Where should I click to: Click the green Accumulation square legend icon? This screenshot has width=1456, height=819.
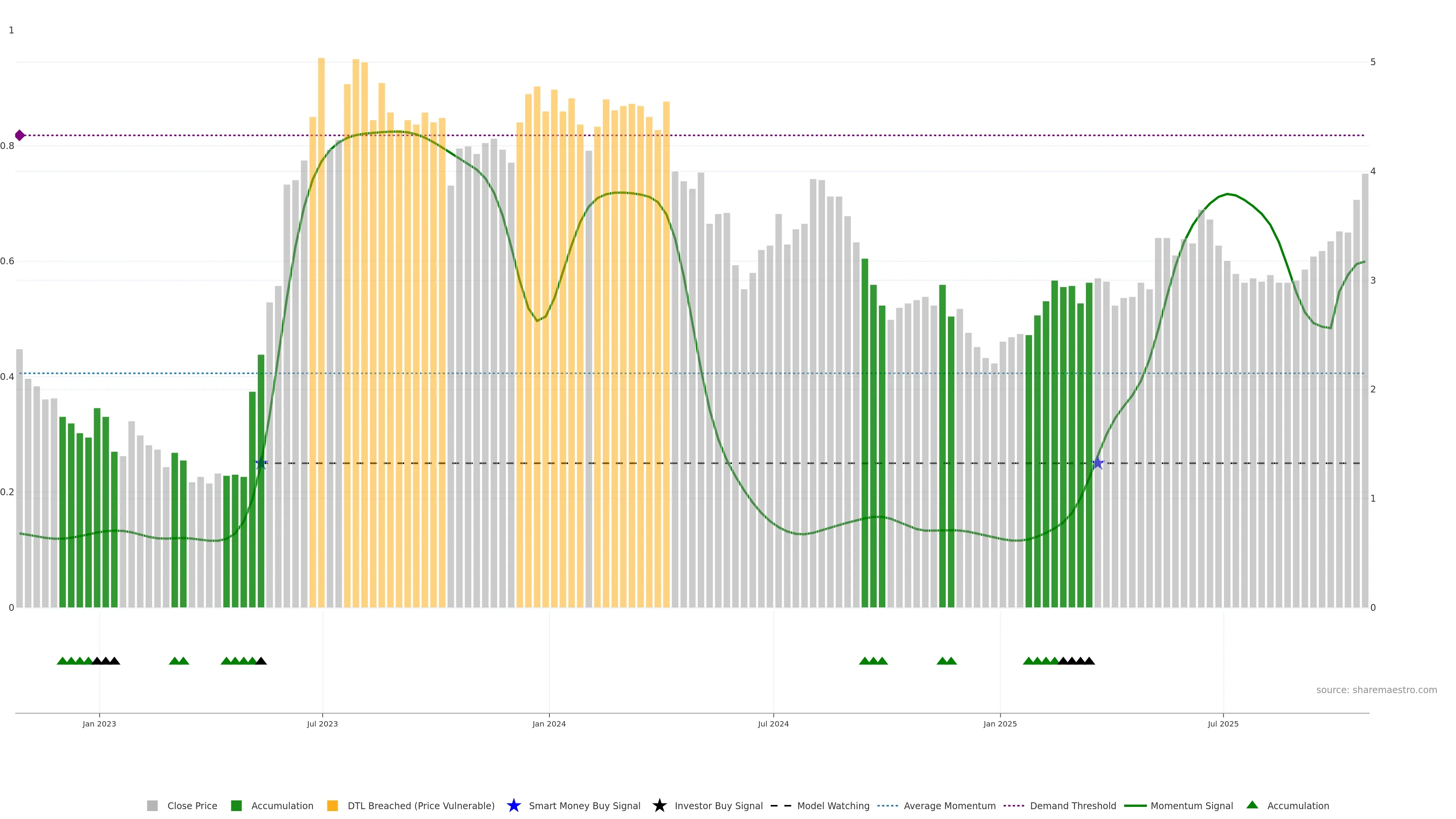(236, 805)
